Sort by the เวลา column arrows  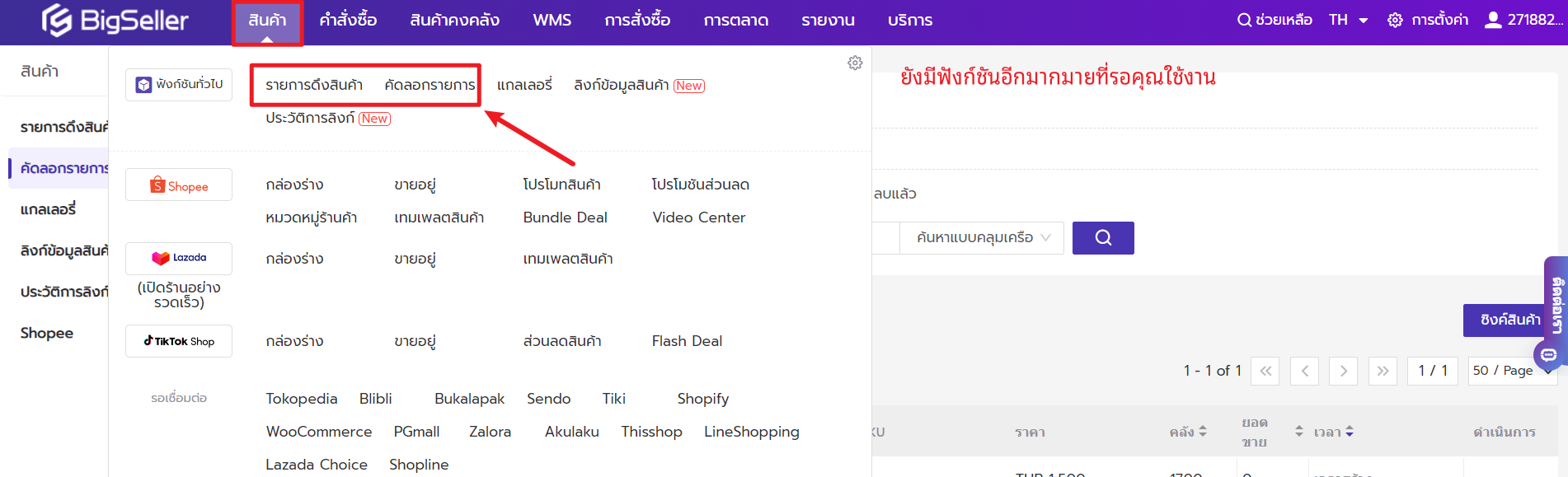click(1350, 432)
